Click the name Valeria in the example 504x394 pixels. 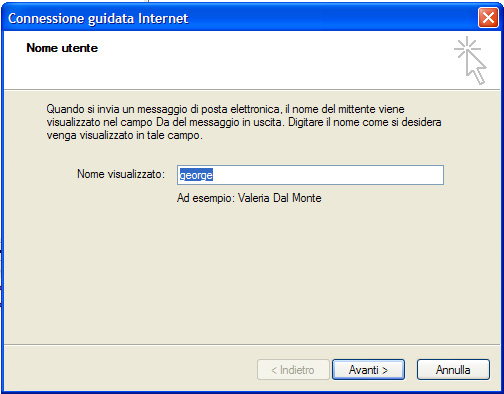point(254,198)
